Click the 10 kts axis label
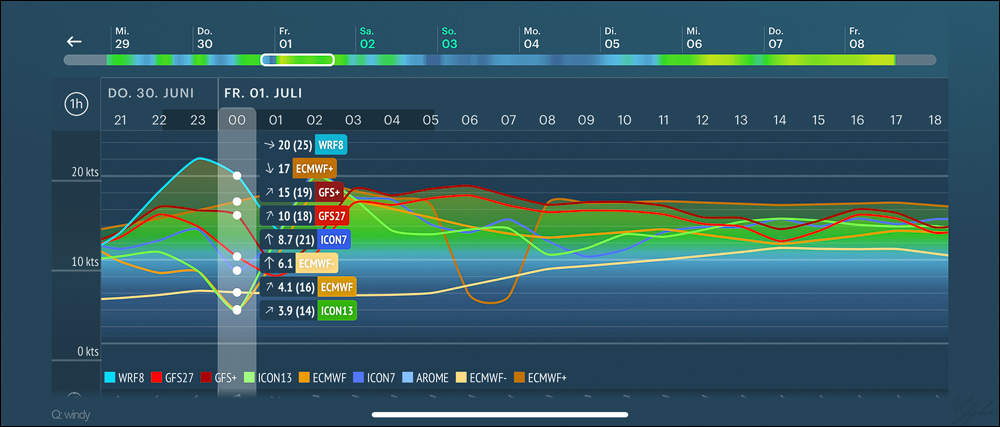The height and width of the screenshot is (427, 1000). click(85, 261)
